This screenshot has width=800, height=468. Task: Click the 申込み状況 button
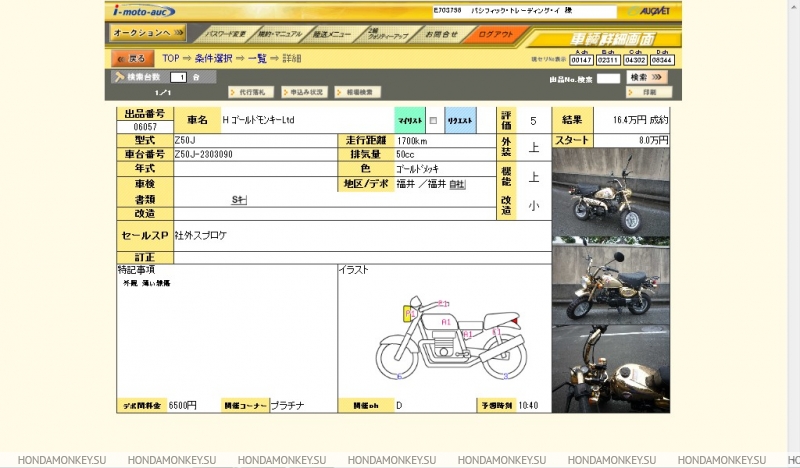point(305,92)
